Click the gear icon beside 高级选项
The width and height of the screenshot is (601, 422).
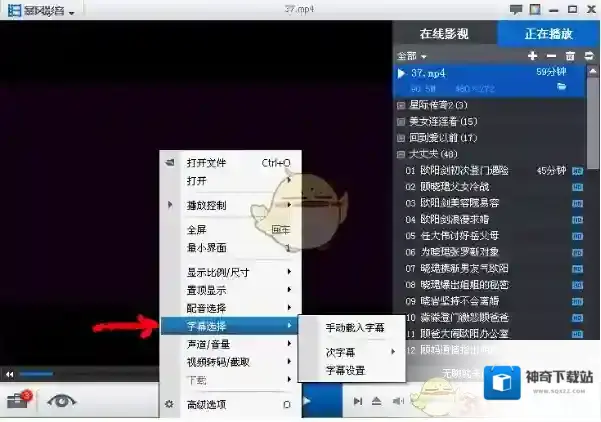169,404
